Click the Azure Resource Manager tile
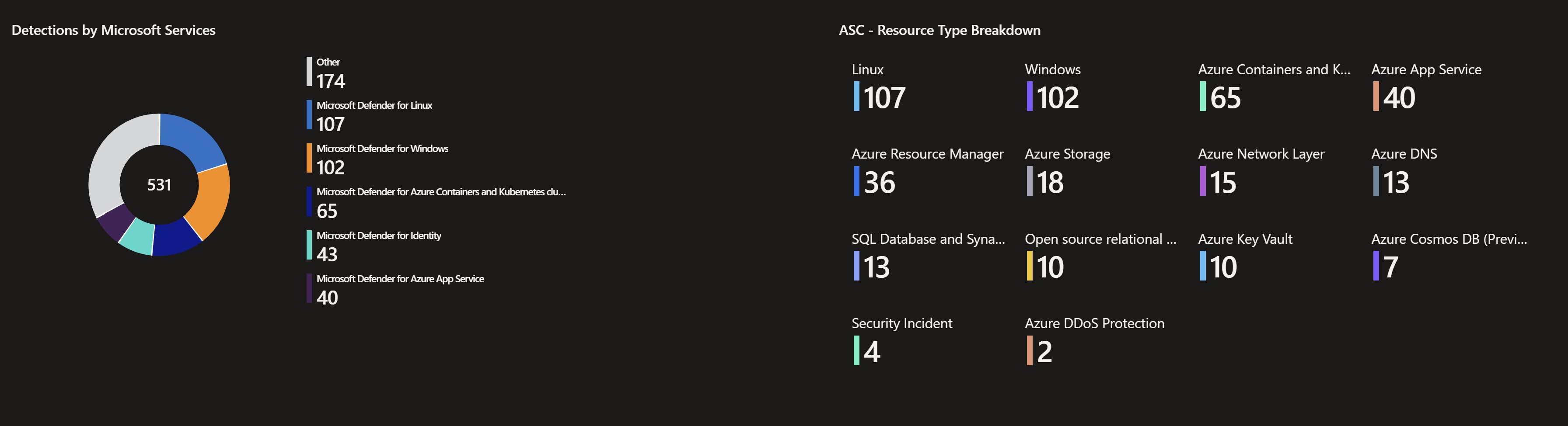 click(x=927, y=172)
